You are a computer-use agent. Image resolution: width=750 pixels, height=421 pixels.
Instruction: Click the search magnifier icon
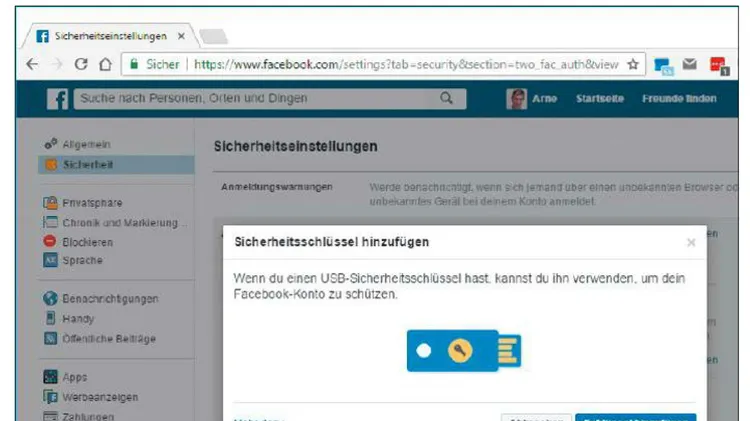(x=446, y=99)
